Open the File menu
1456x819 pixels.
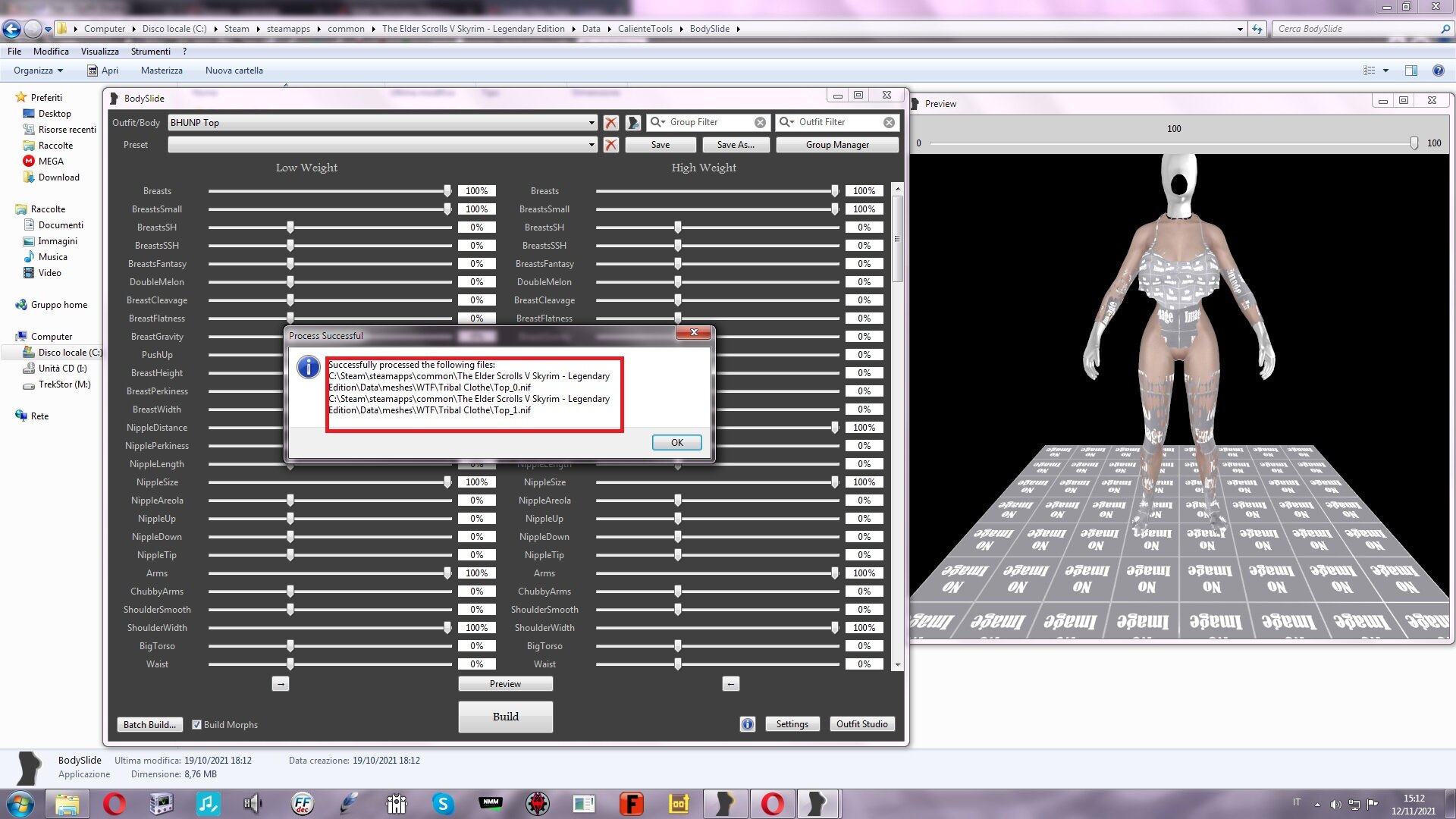click(x=14, y=52)
